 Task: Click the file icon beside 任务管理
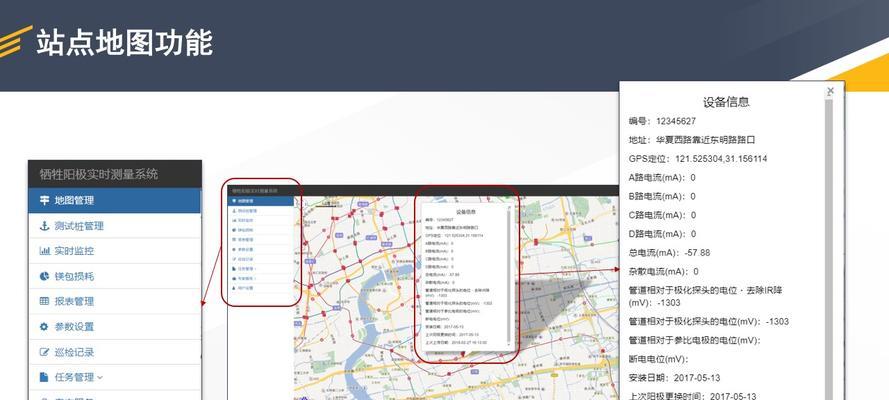(44, 377)
